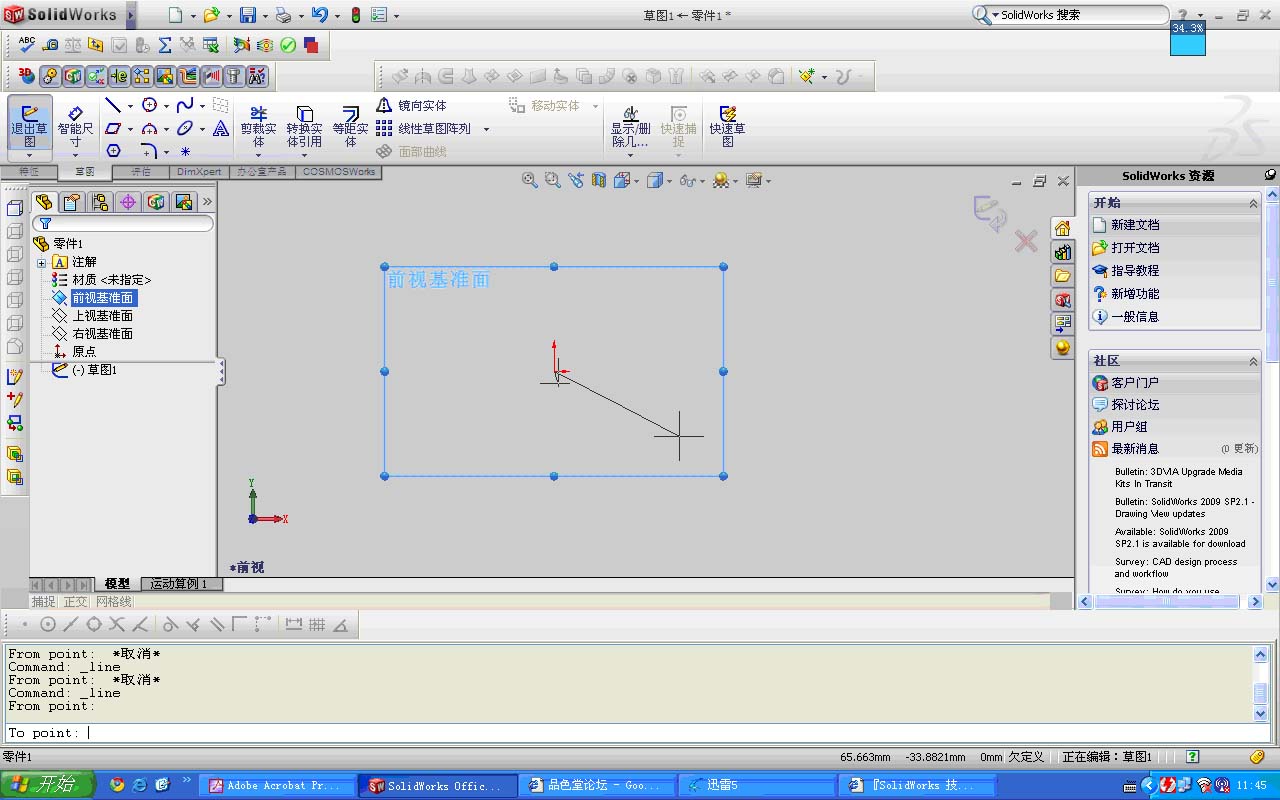Click the Undo arrow icon
Image resolution: width=1280 pixels, height=800 pixels.
coord(319,15)
